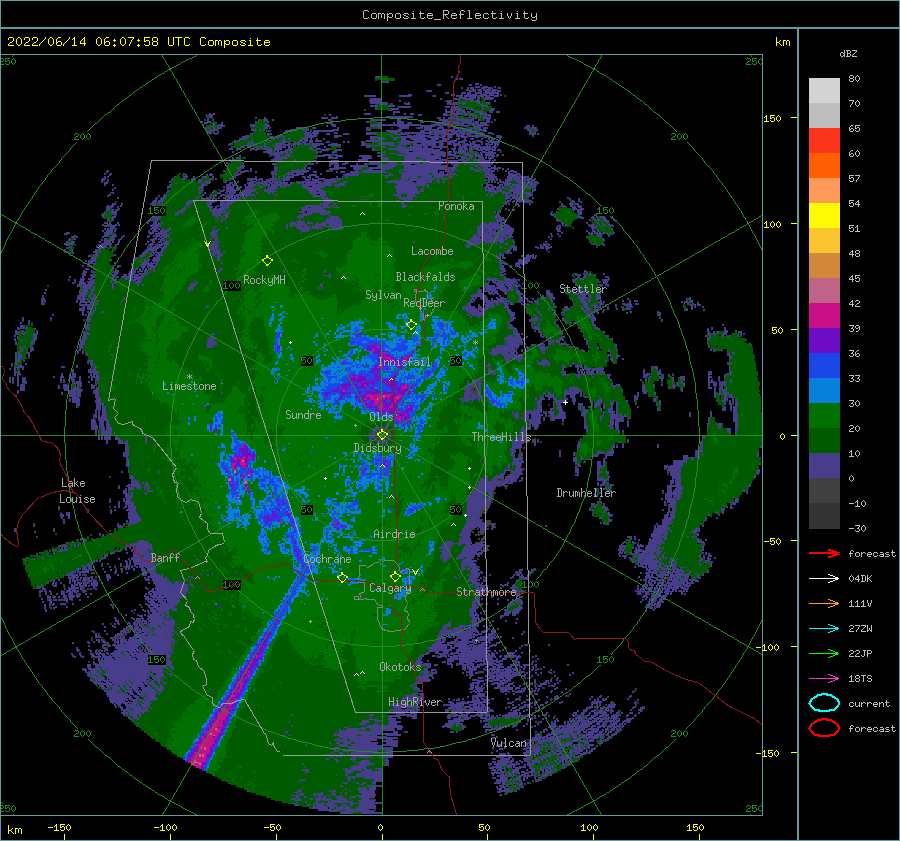Click the magenta 18TS arrow in the legend

tap(824, 679)
